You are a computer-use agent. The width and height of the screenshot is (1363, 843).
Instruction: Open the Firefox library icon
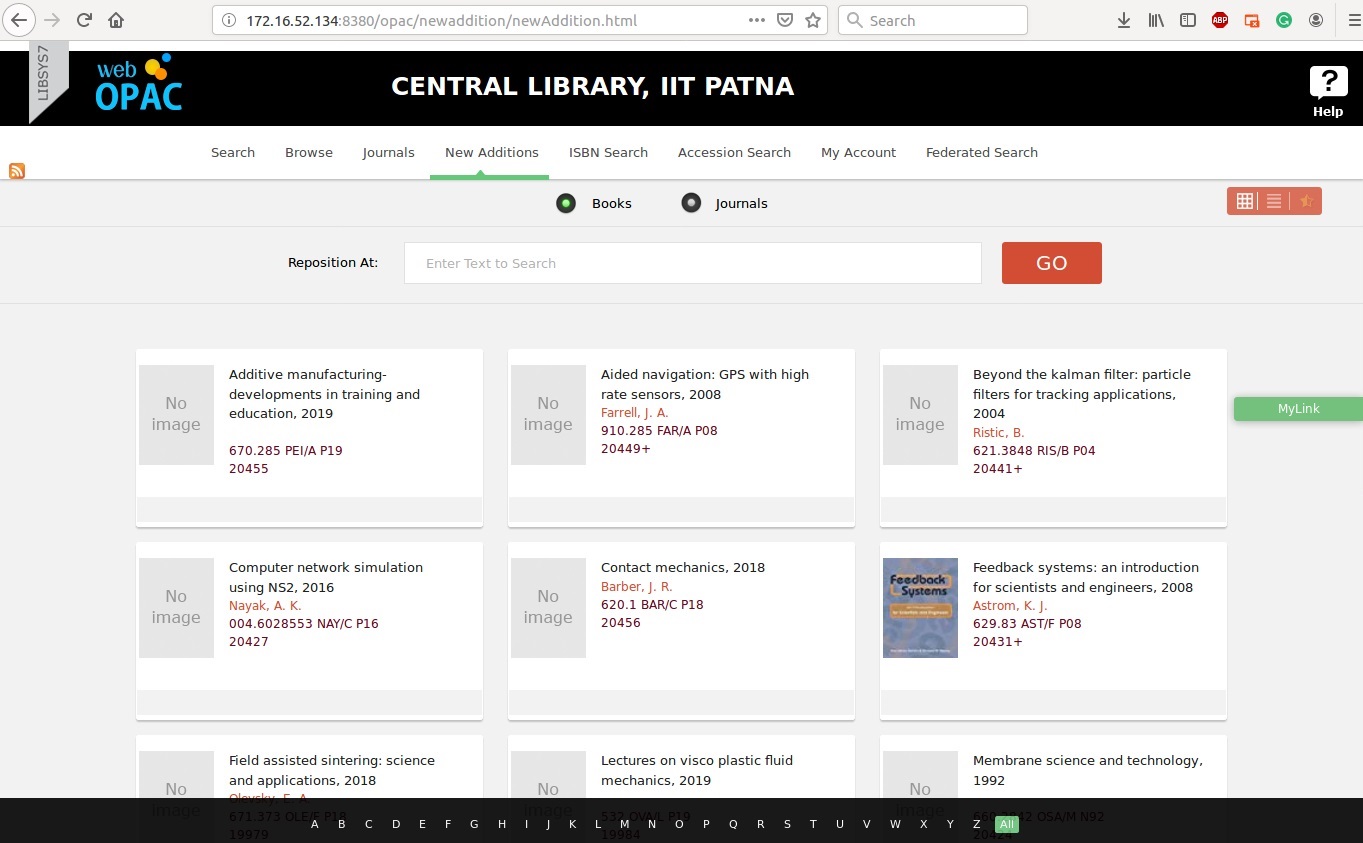1156,20
